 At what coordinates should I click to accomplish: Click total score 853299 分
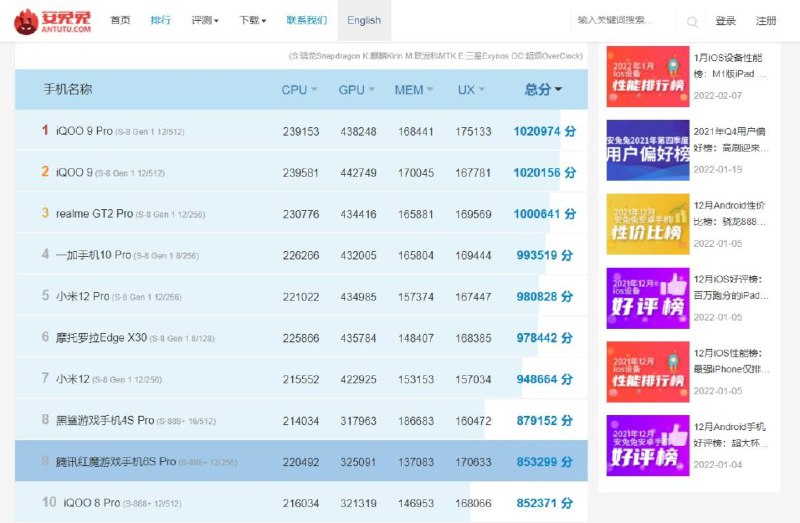pos(544,462)
